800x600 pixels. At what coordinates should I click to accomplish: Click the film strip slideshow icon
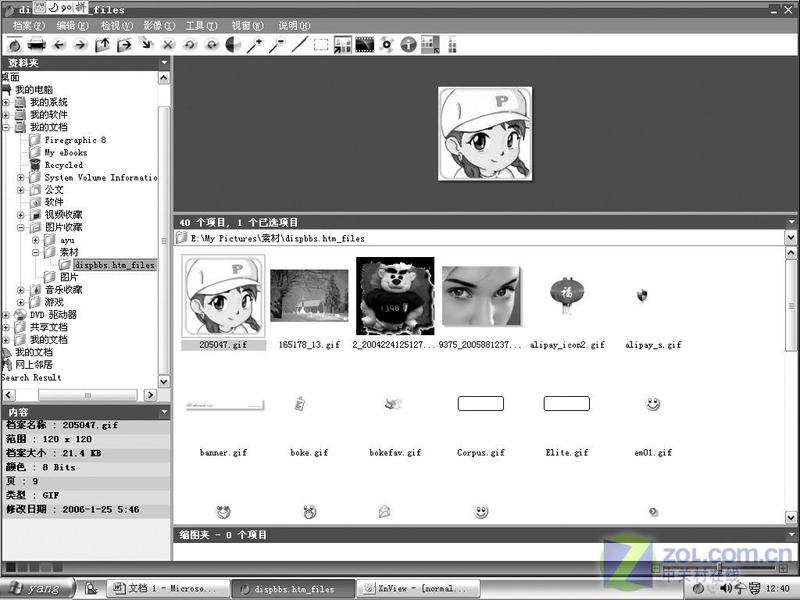(x=364, y=45)
